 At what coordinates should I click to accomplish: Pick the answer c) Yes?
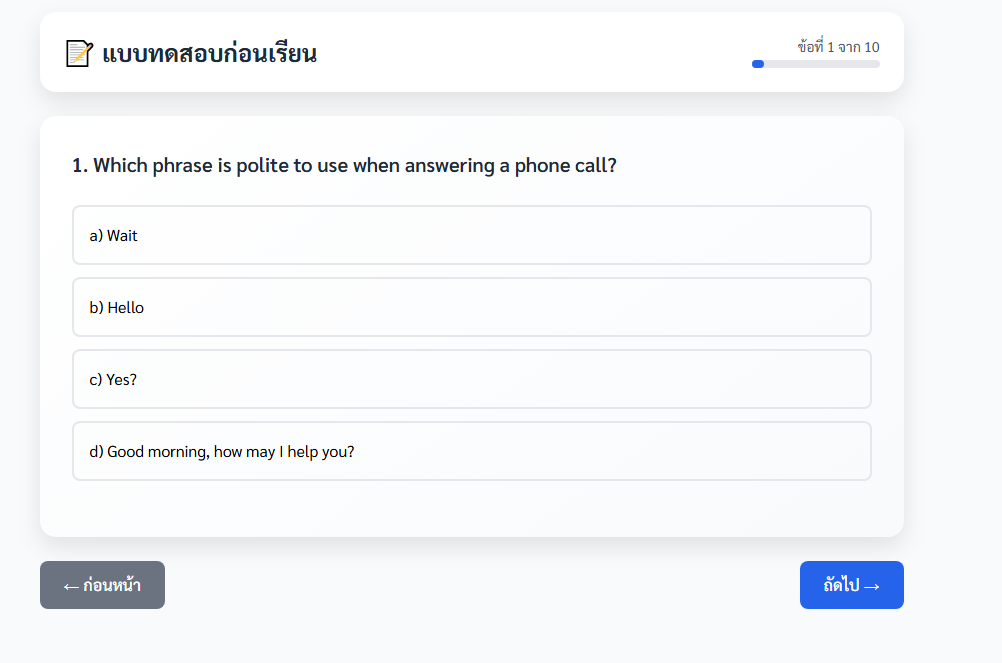click(472, 379)
